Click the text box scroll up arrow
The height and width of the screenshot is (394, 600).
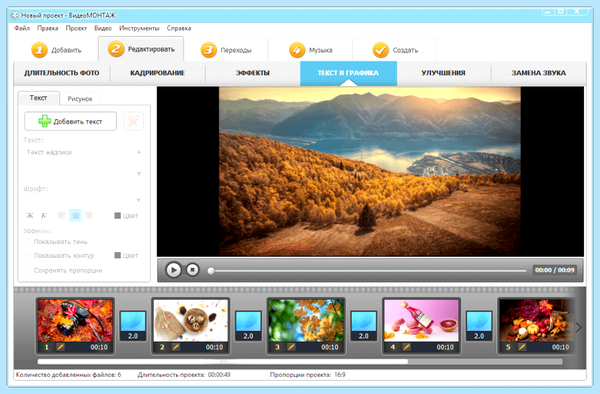(x=139, y=152)
